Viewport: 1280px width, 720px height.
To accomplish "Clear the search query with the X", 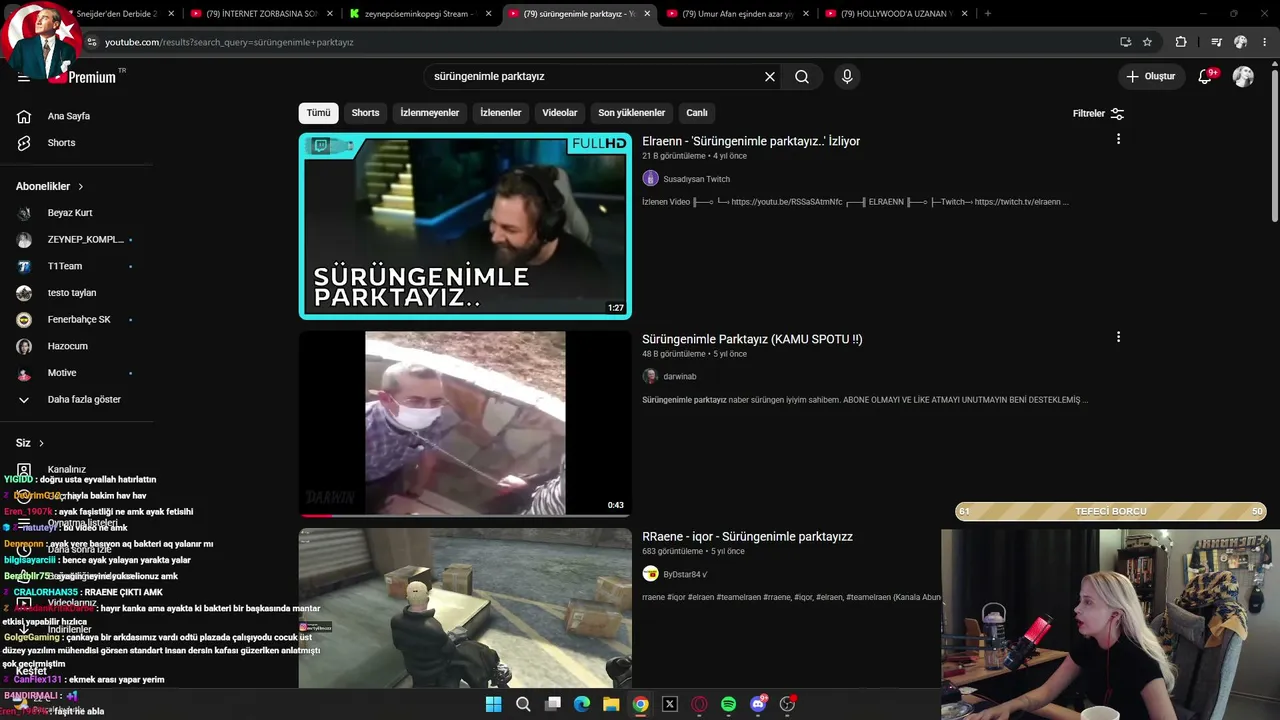I will (770, 77).
